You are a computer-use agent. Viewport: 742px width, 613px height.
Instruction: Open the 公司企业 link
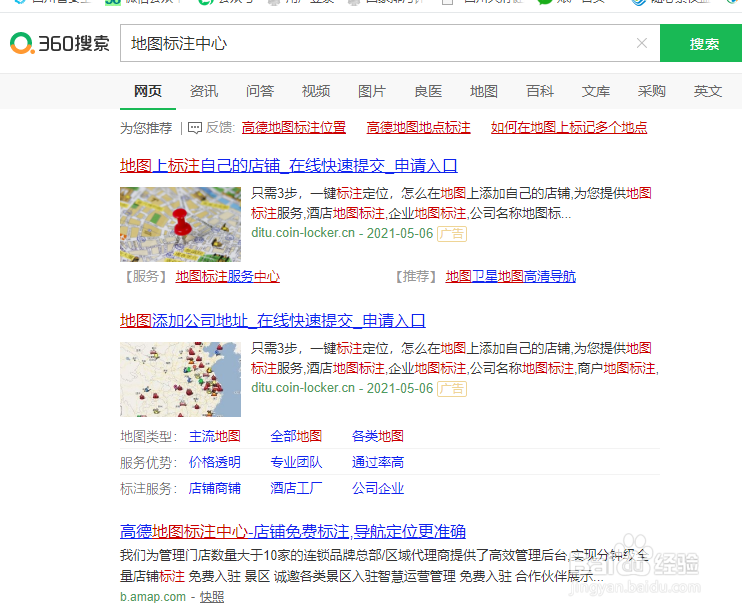(378, 488)
